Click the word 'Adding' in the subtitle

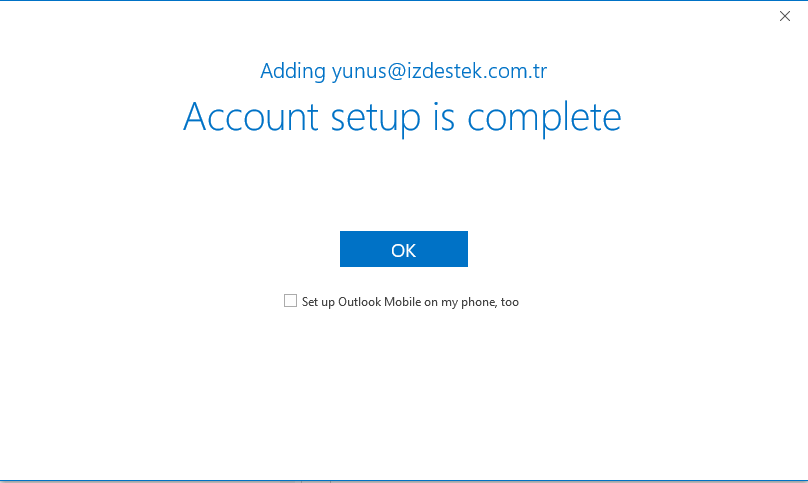coord(293,71)
